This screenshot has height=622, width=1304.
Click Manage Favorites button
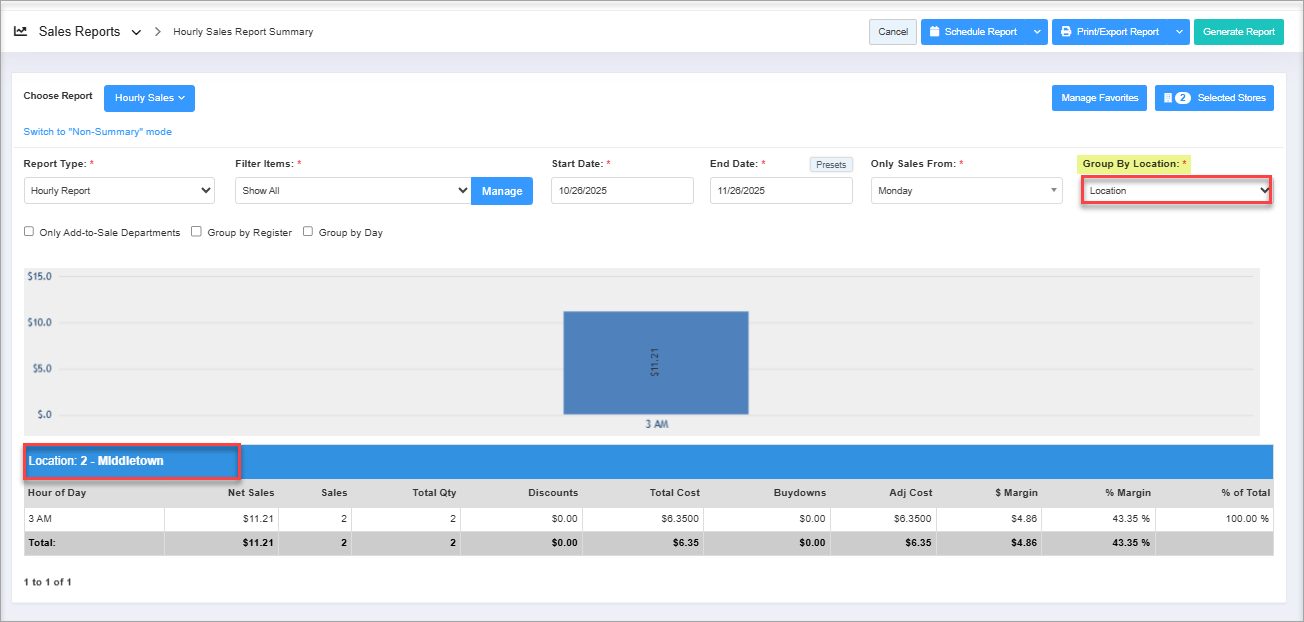click(x=1099, y=98)
